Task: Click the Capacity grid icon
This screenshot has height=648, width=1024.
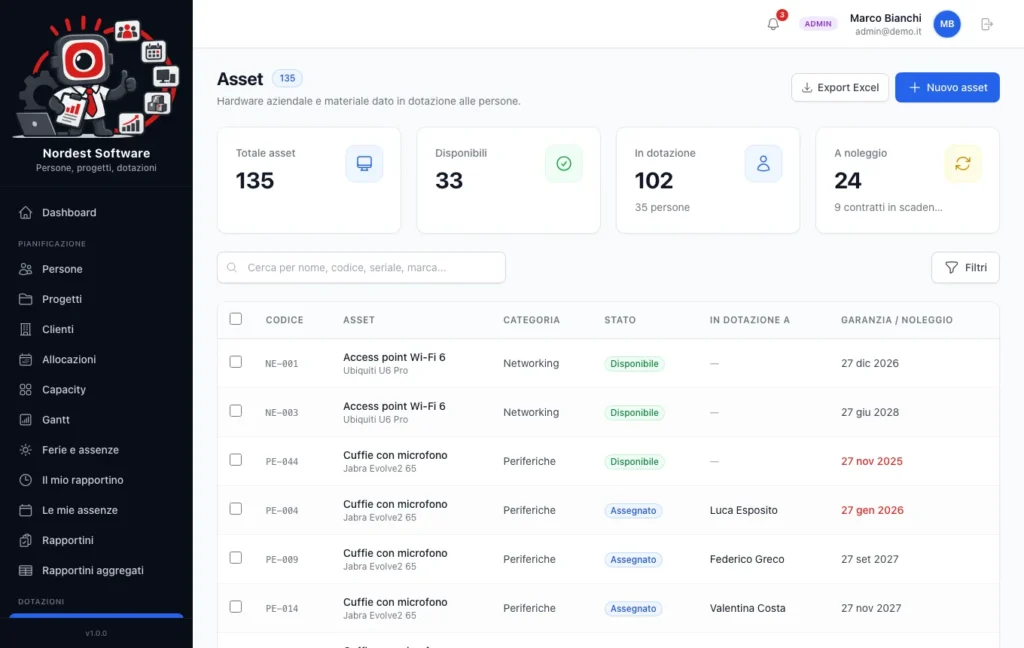Action: 25,389
